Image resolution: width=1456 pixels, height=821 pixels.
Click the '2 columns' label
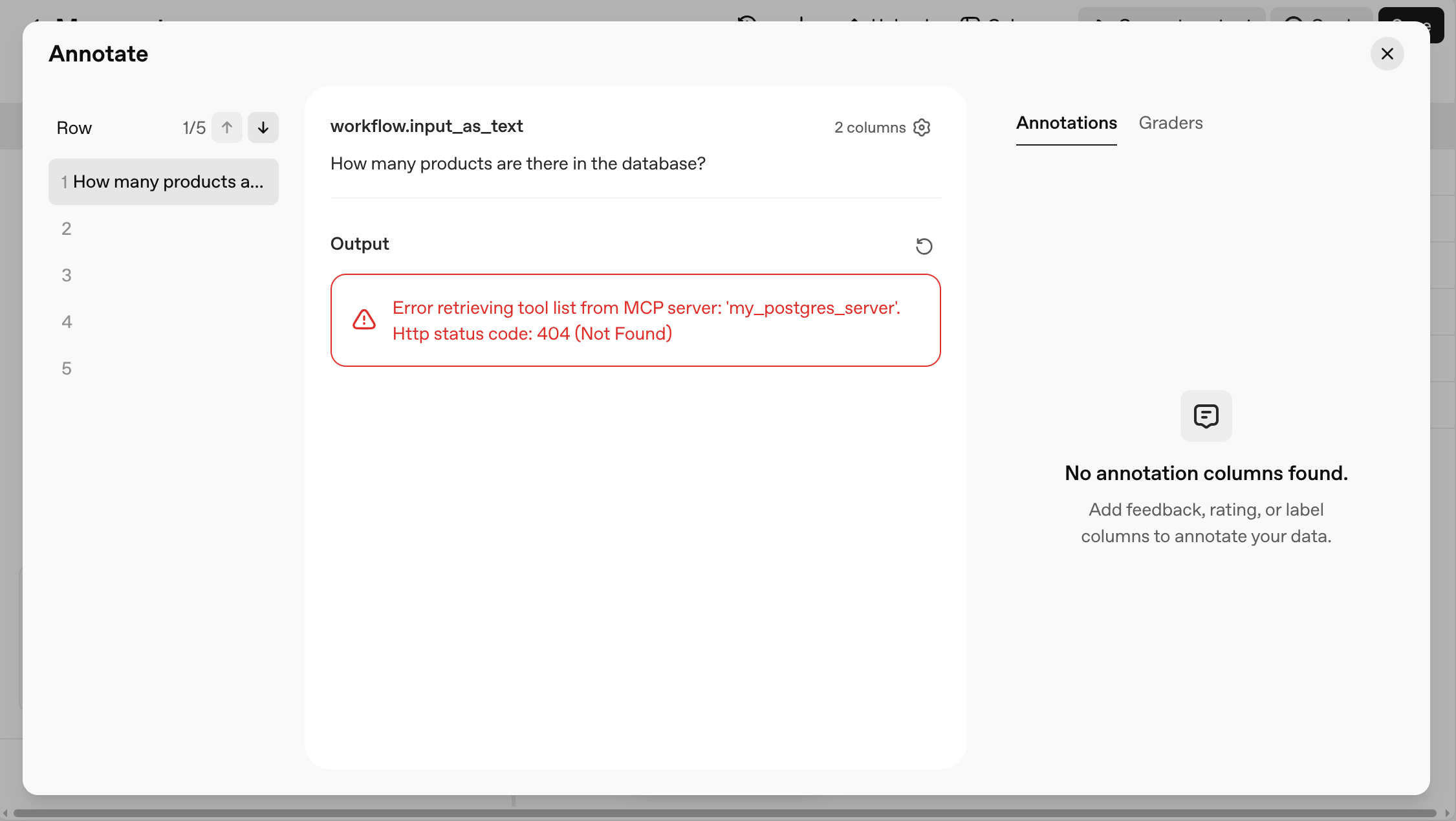pos(869,127)
